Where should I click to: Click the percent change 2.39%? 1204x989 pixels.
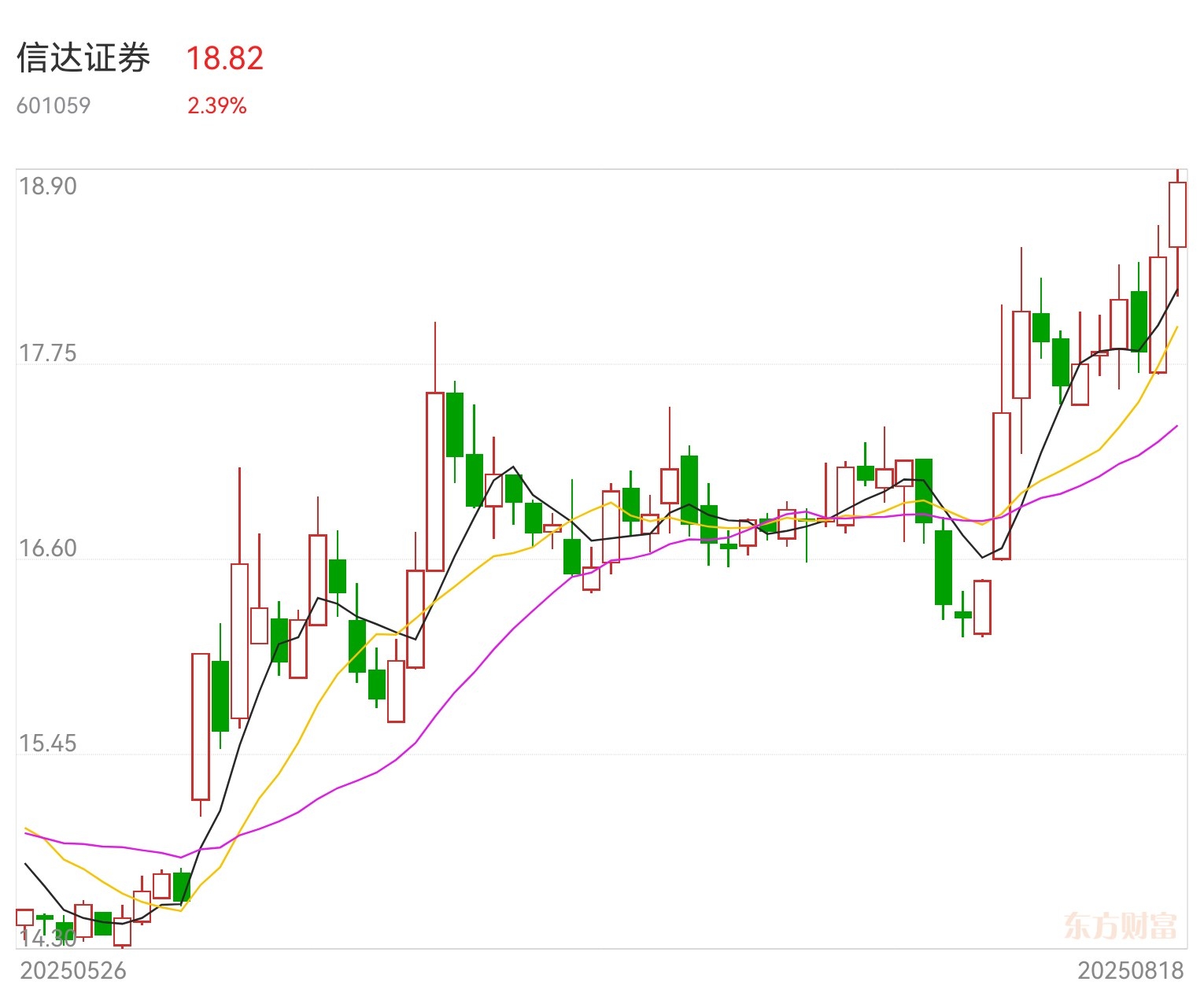point(217,105)
